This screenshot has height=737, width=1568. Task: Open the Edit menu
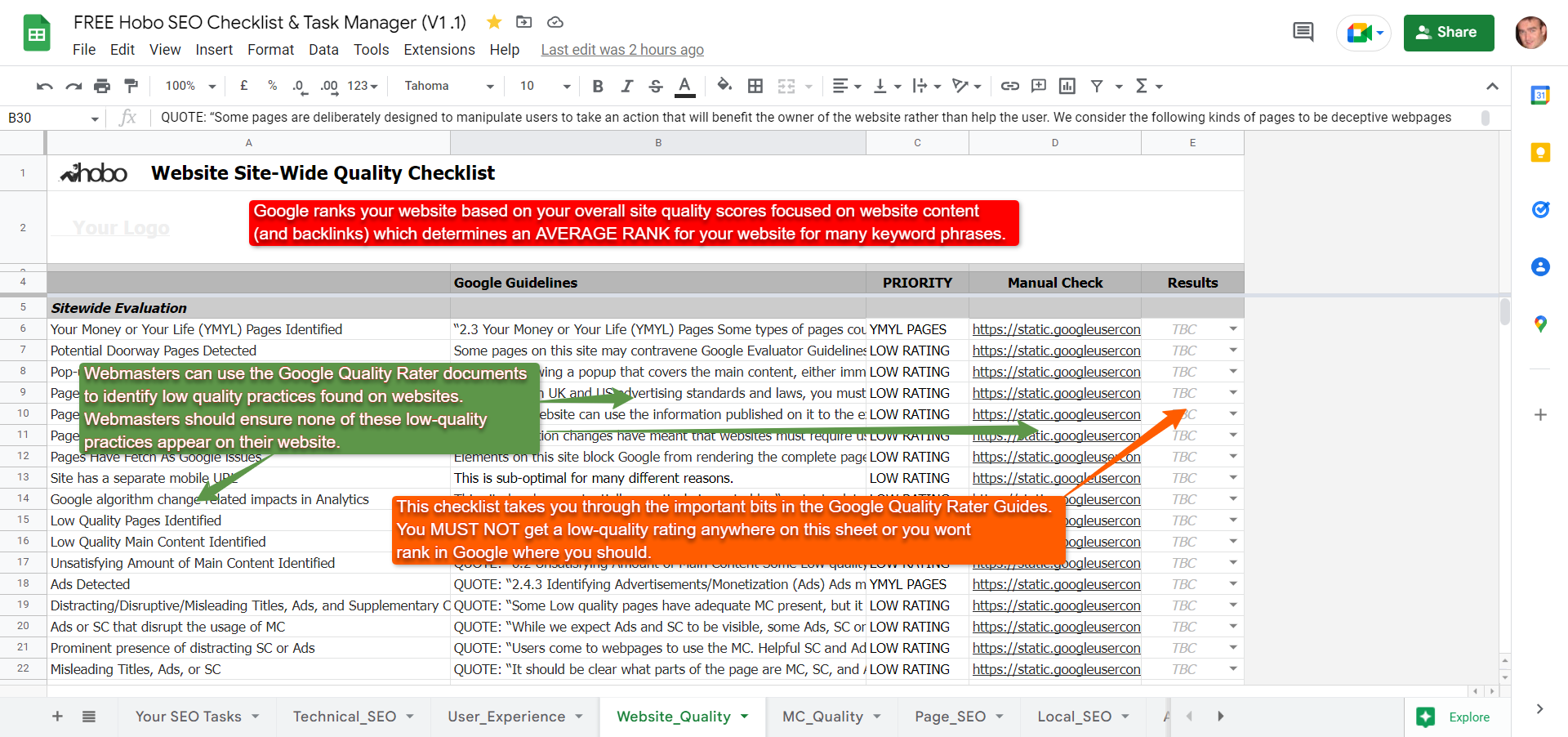pos(122,50)
